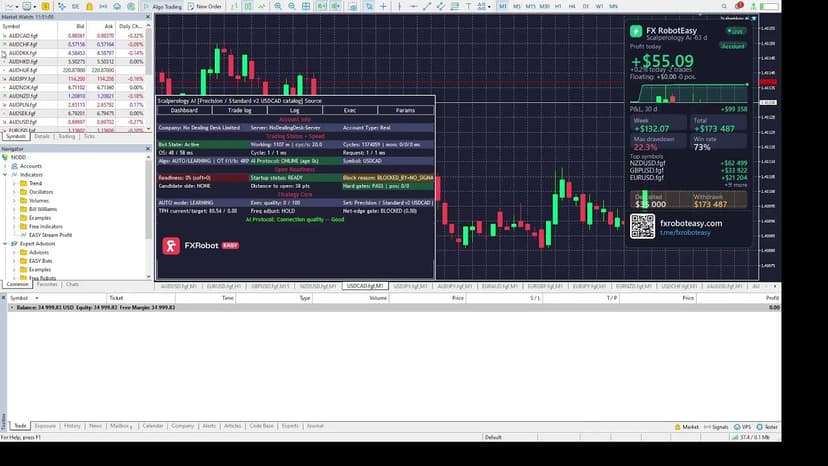Image resolution: width=828 pixels, height=466 pixels.
Task: Zoom in on the chart
Action: click(278, 6)
